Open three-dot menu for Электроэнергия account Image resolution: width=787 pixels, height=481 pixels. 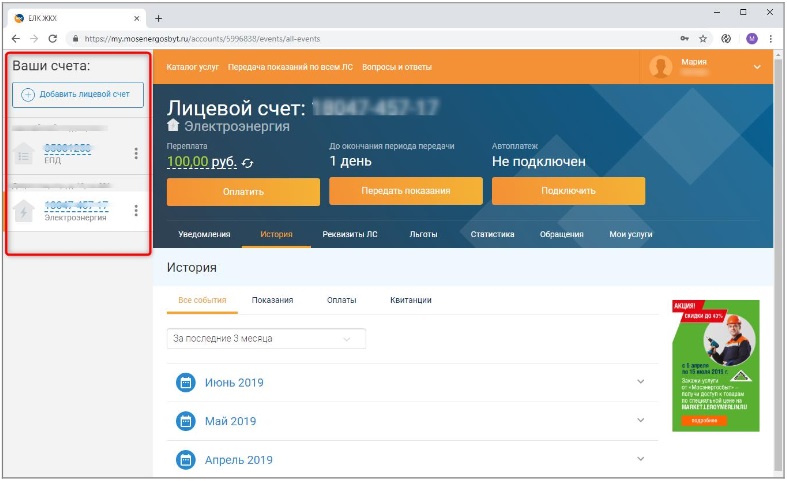(x=136, y=209)
